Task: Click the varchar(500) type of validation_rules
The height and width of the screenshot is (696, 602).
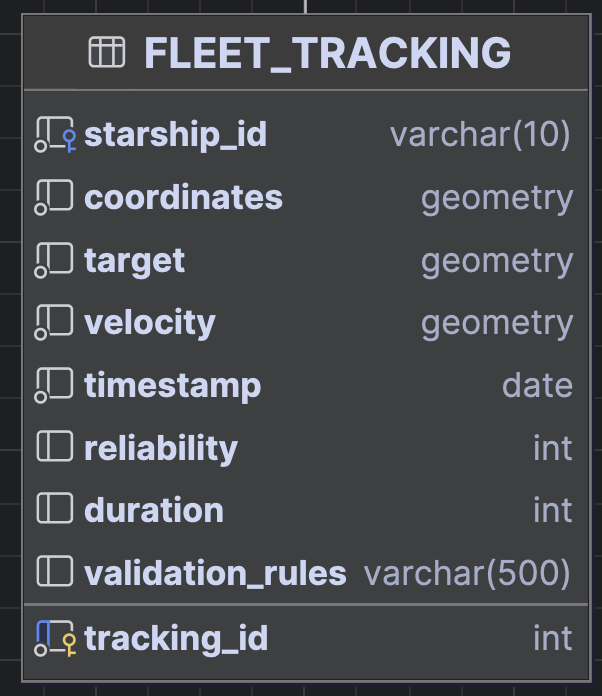Action: tap(467, 573)
